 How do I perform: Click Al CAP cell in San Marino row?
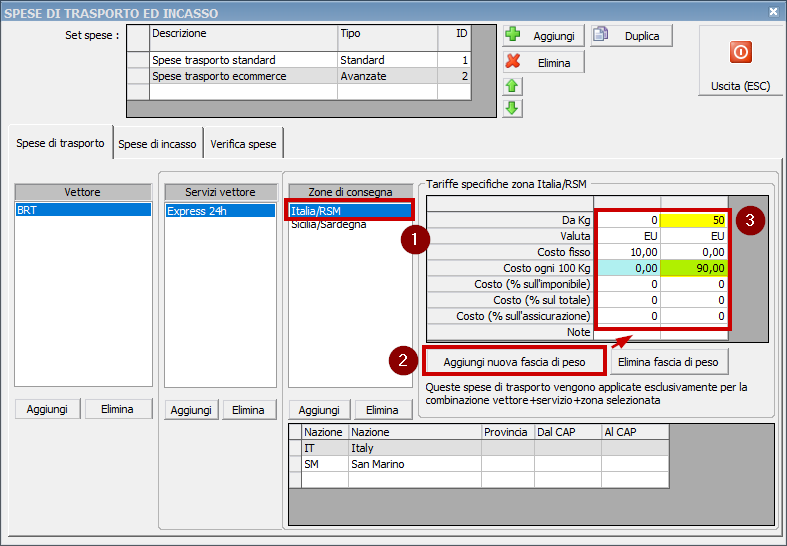[635, 464]
